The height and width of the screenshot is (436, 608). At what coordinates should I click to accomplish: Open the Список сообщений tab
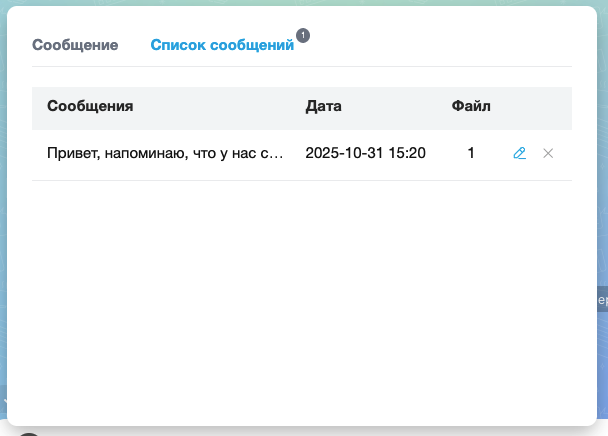click(x=222, y=45)
